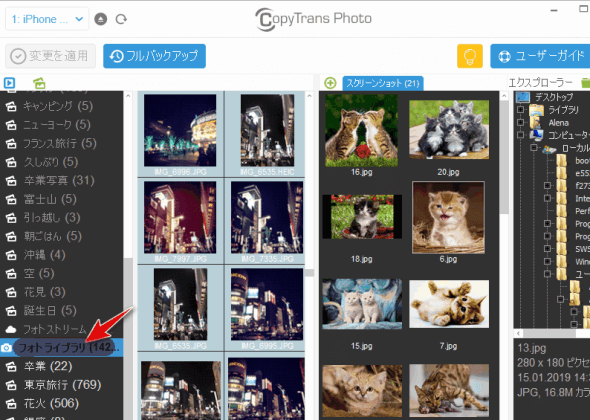Click the 13.jpg file name in info panel
Viewport: 590px width, 420px height.
click(x=532, y=348)
